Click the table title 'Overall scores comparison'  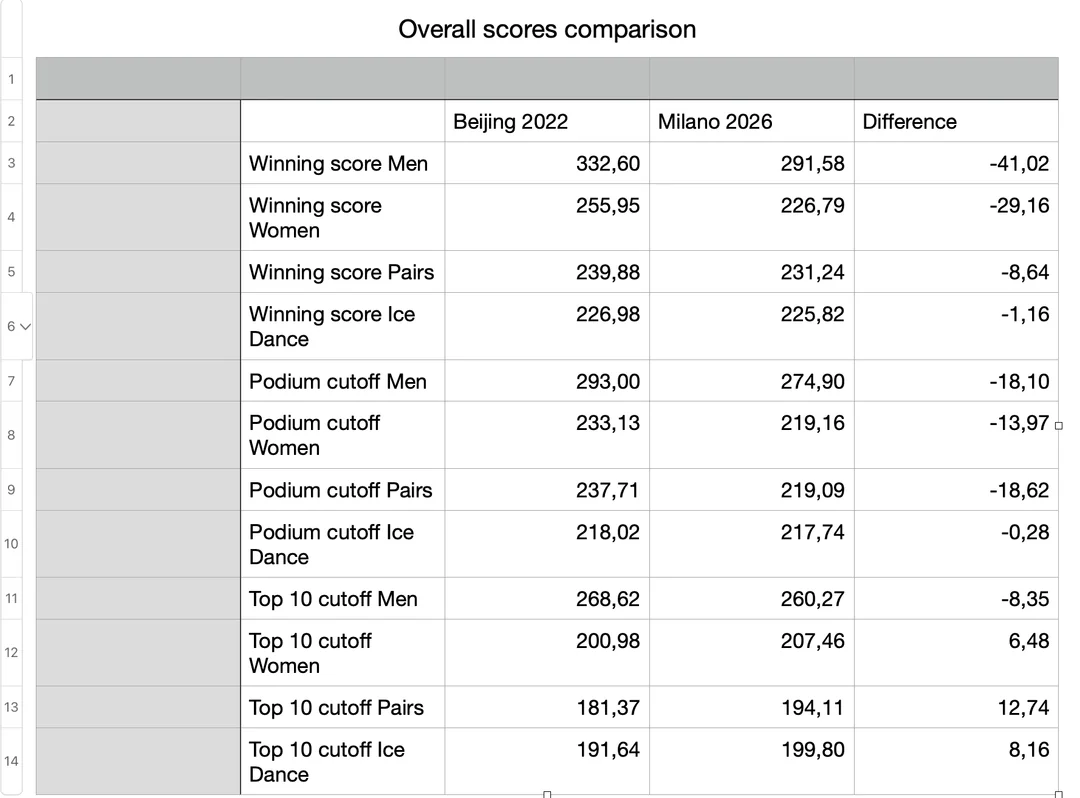point(547,29)
